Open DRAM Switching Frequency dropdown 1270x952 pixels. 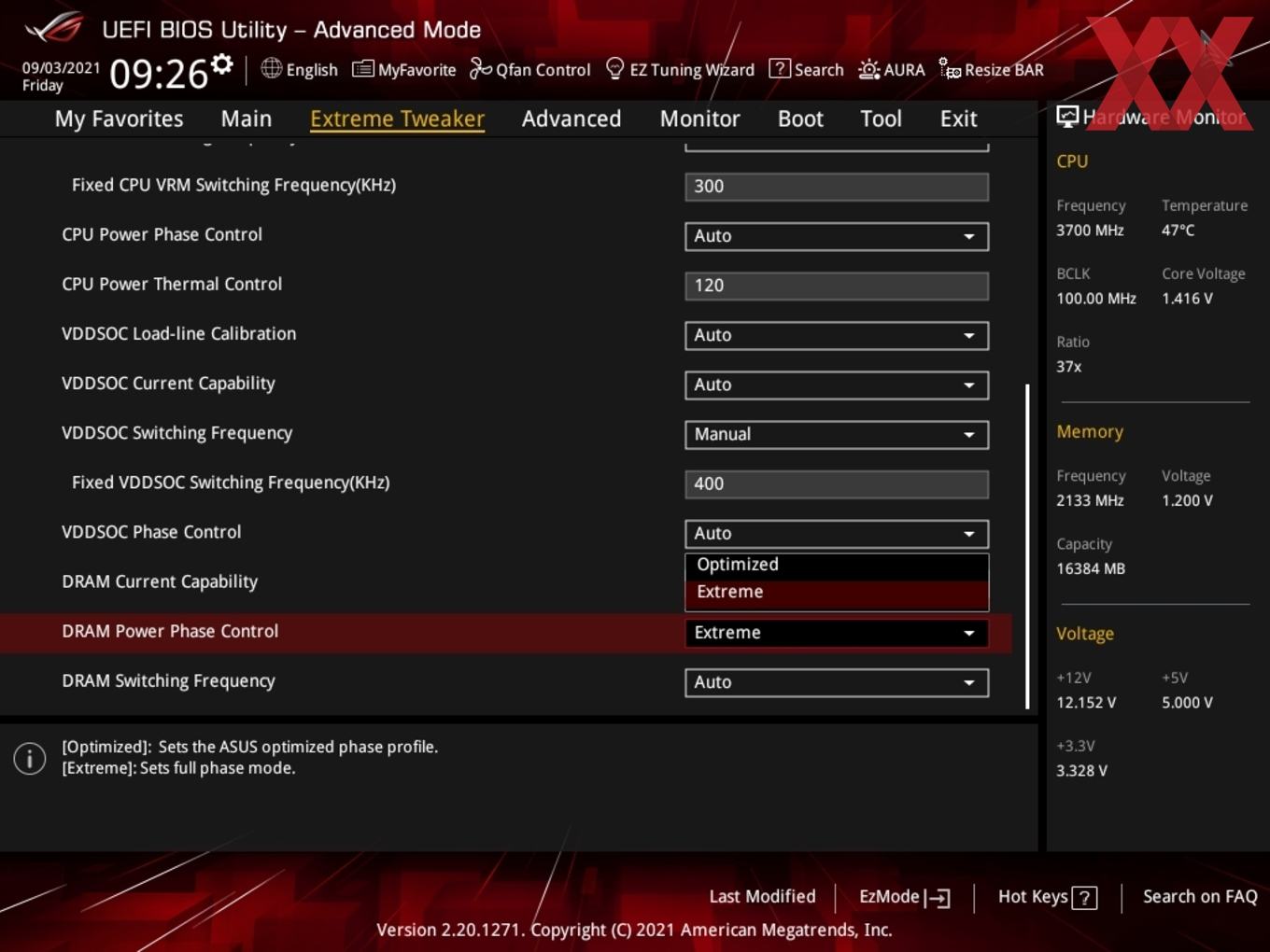pos(837,682)
